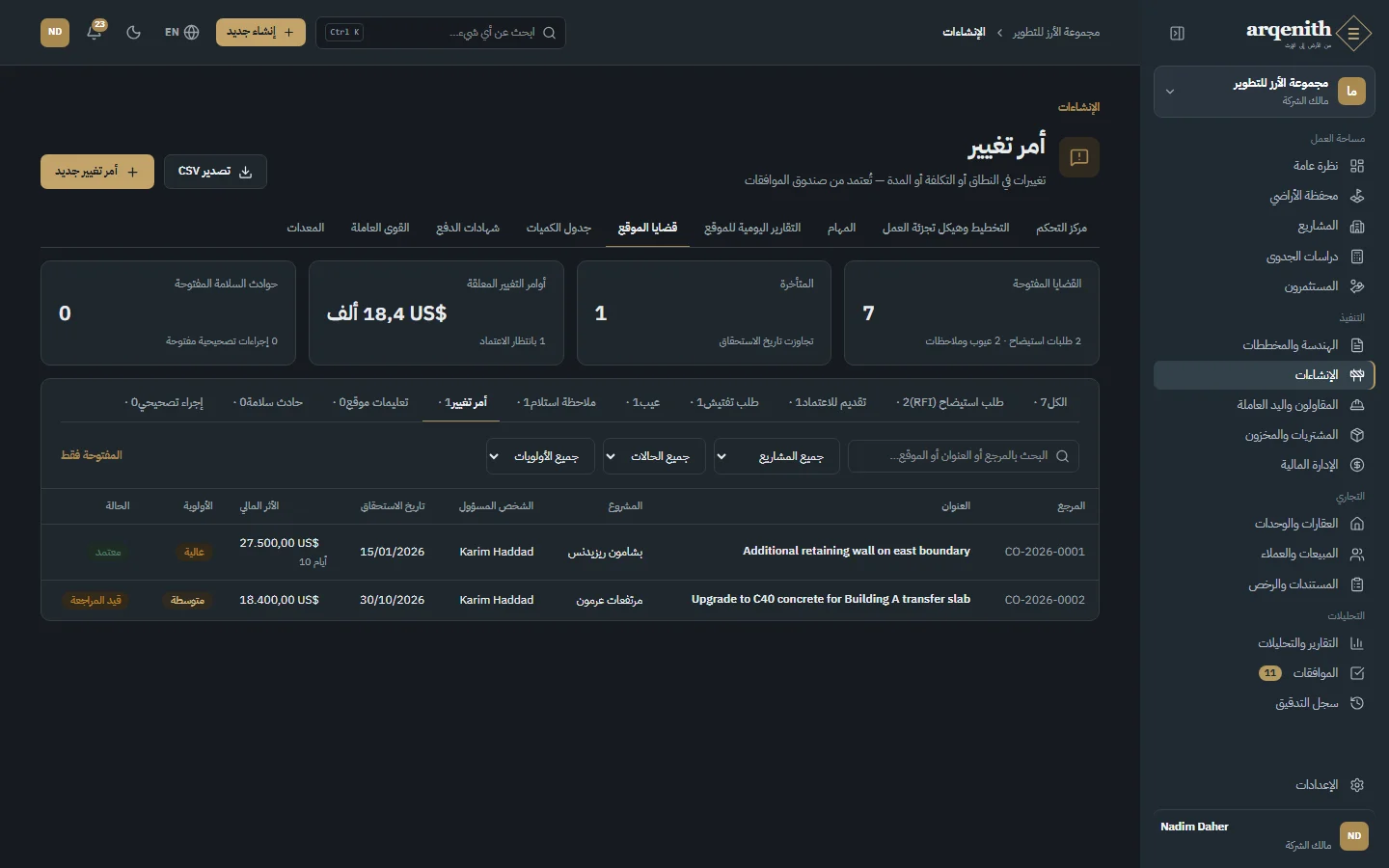
Task: Open نظرة عامة overview icon
Action: point(1357,166)
